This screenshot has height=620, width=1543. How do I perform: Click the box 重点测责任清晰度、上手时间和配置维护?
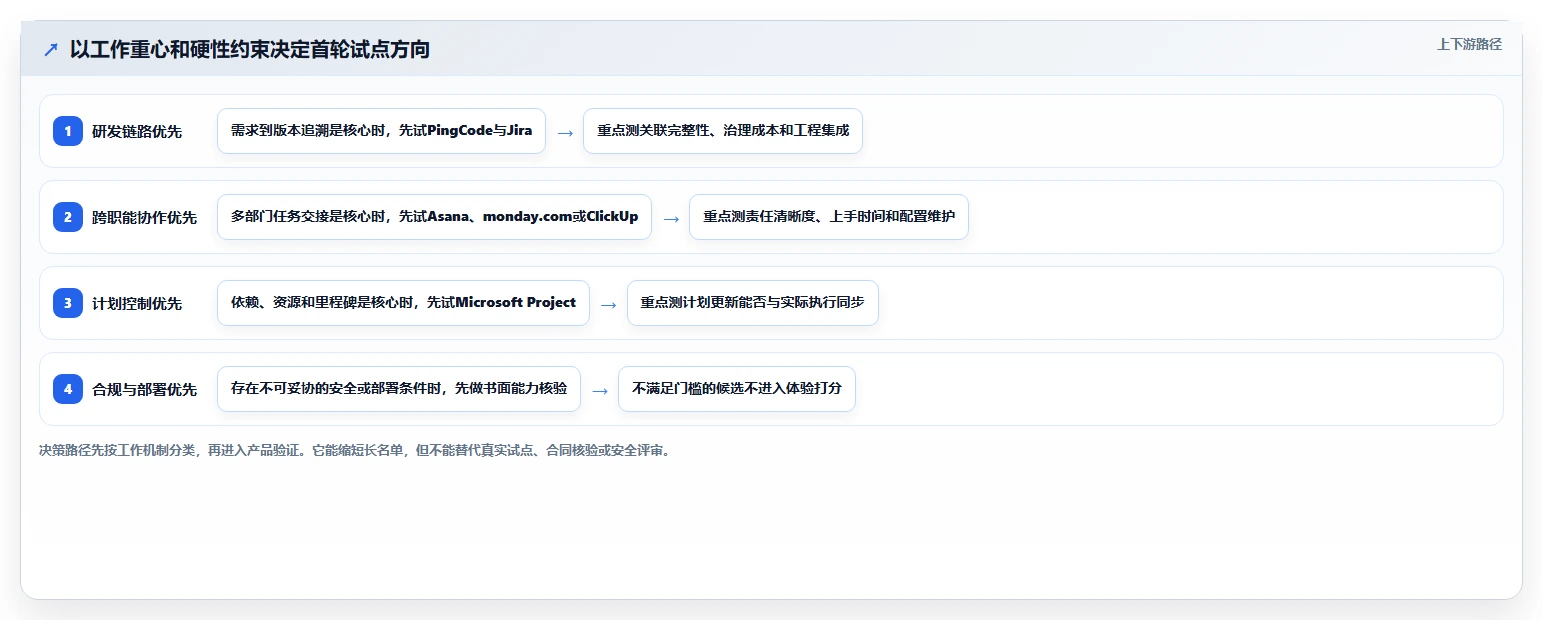click(x=829, y=217)
